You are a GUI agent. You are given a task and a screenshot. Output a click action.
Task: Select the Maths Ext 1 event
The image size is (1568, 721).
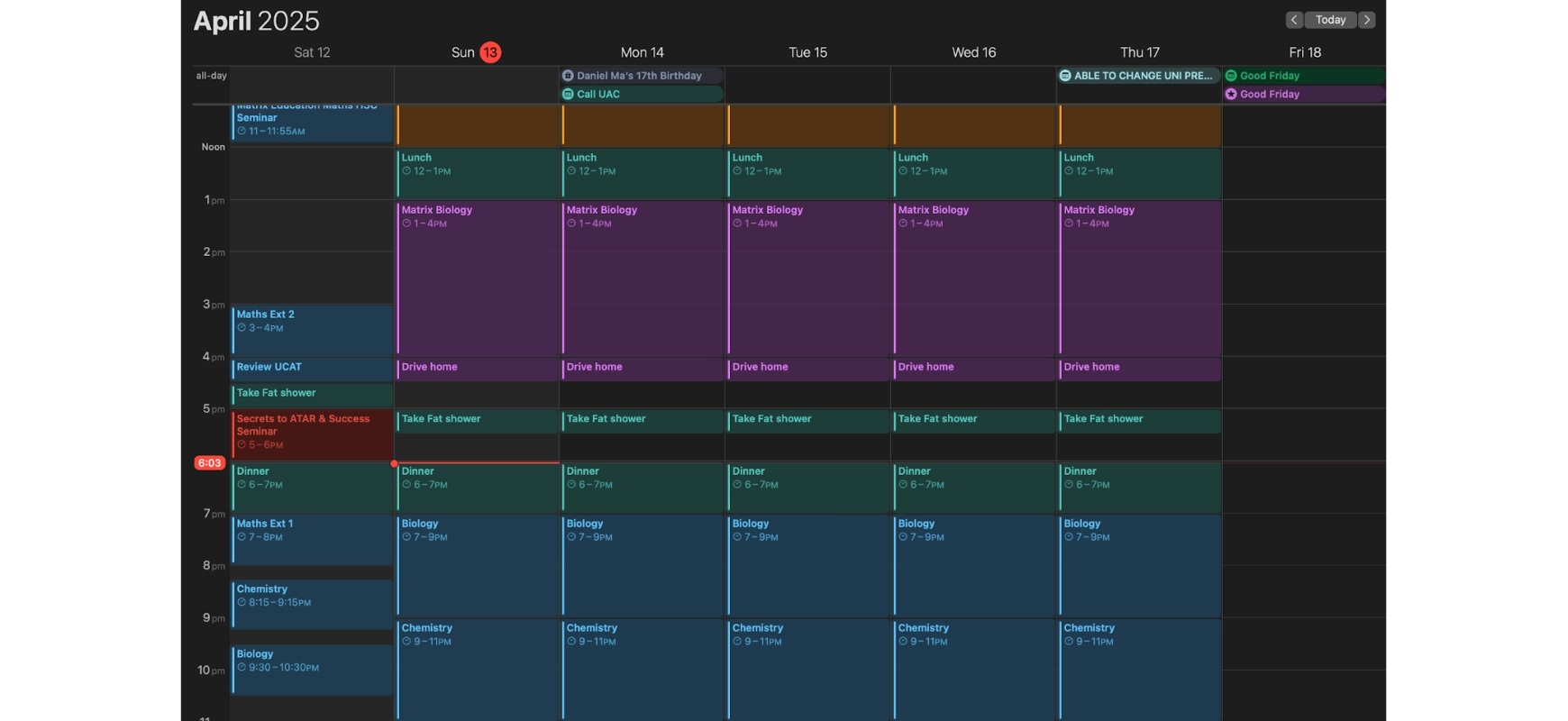pos(312,539)
